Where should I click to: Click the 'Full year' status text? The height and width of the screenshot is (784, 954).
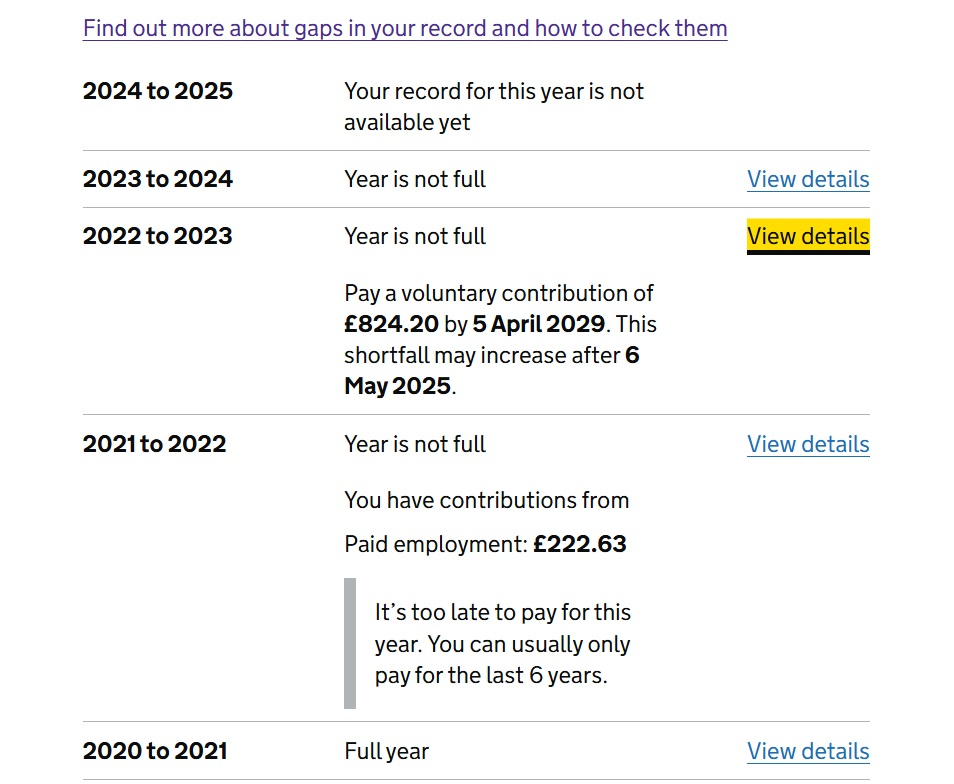click(x=386, y=752)
